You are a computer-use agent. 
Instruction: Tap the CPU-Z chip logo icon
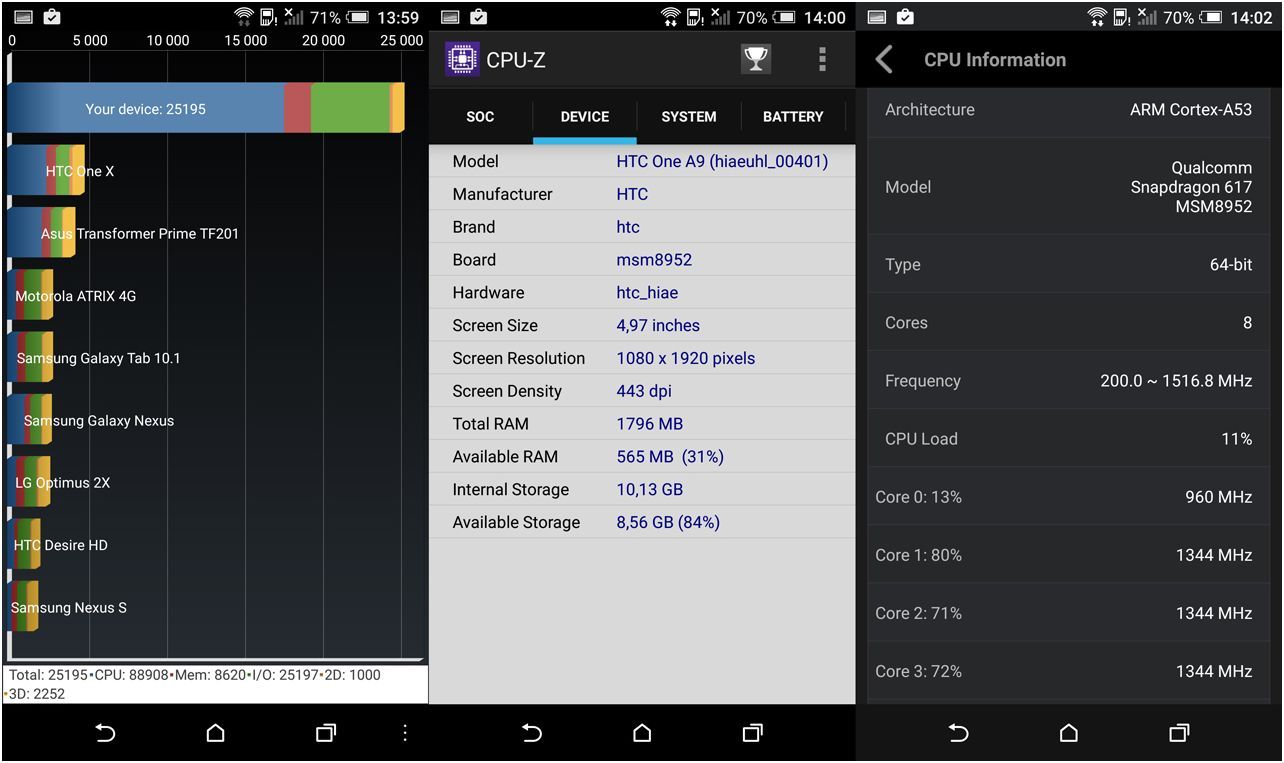[461, 60]
